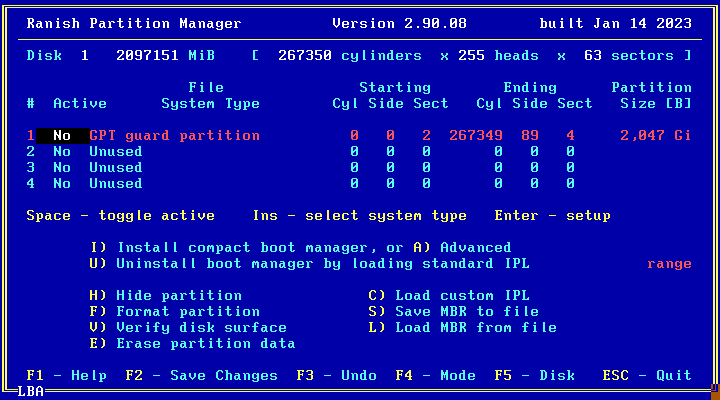Toggle the Active field of partition 1
The width and height of the screenshot is (720, 400).
[62, 136]
